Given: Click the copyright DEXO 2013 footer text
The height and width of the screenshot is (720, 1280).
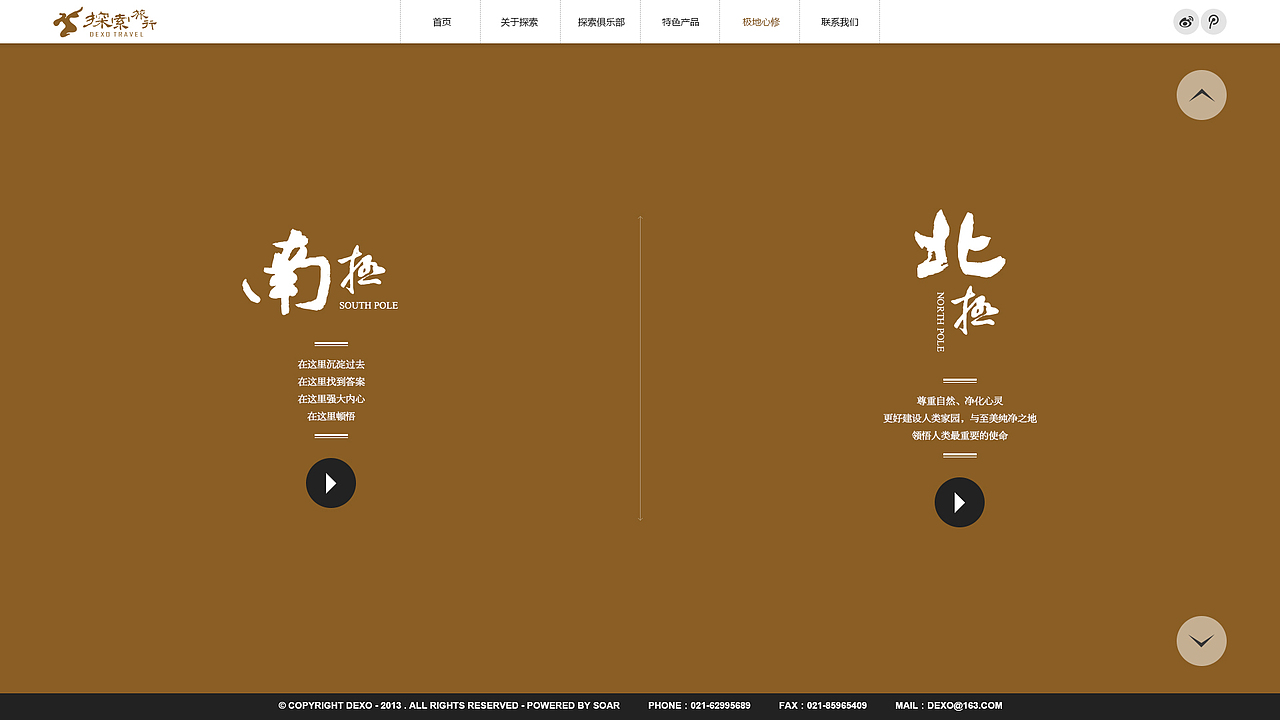Looking at the screenshot, I should point(449,706).
